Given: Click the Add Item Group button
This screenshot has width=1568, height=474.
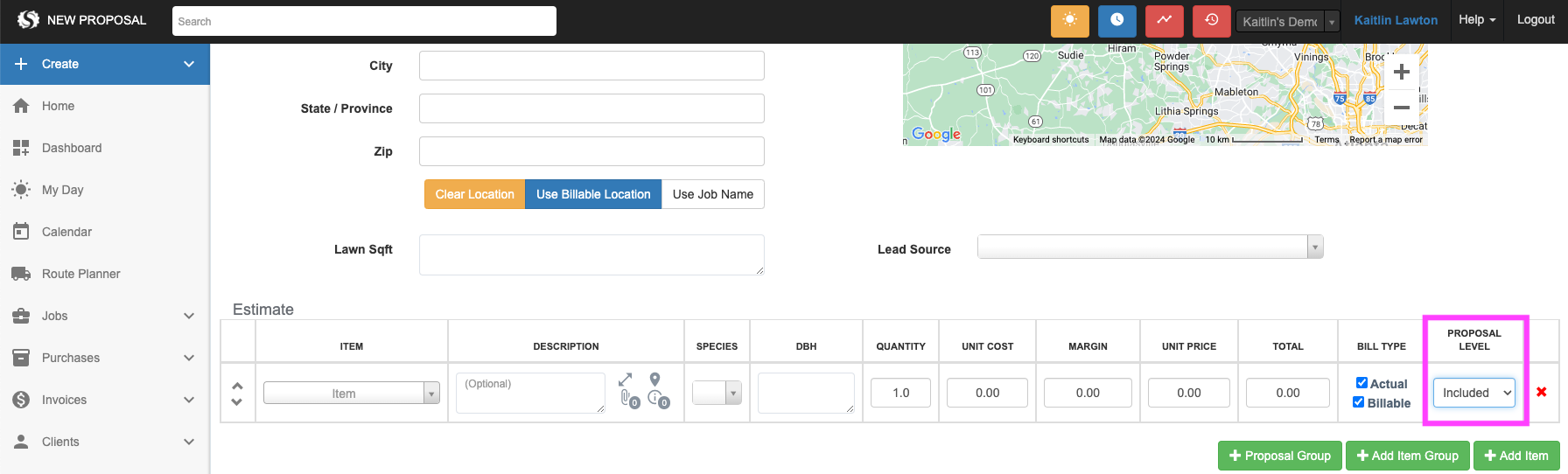Looking at the screenshot, I should 1407,456.
